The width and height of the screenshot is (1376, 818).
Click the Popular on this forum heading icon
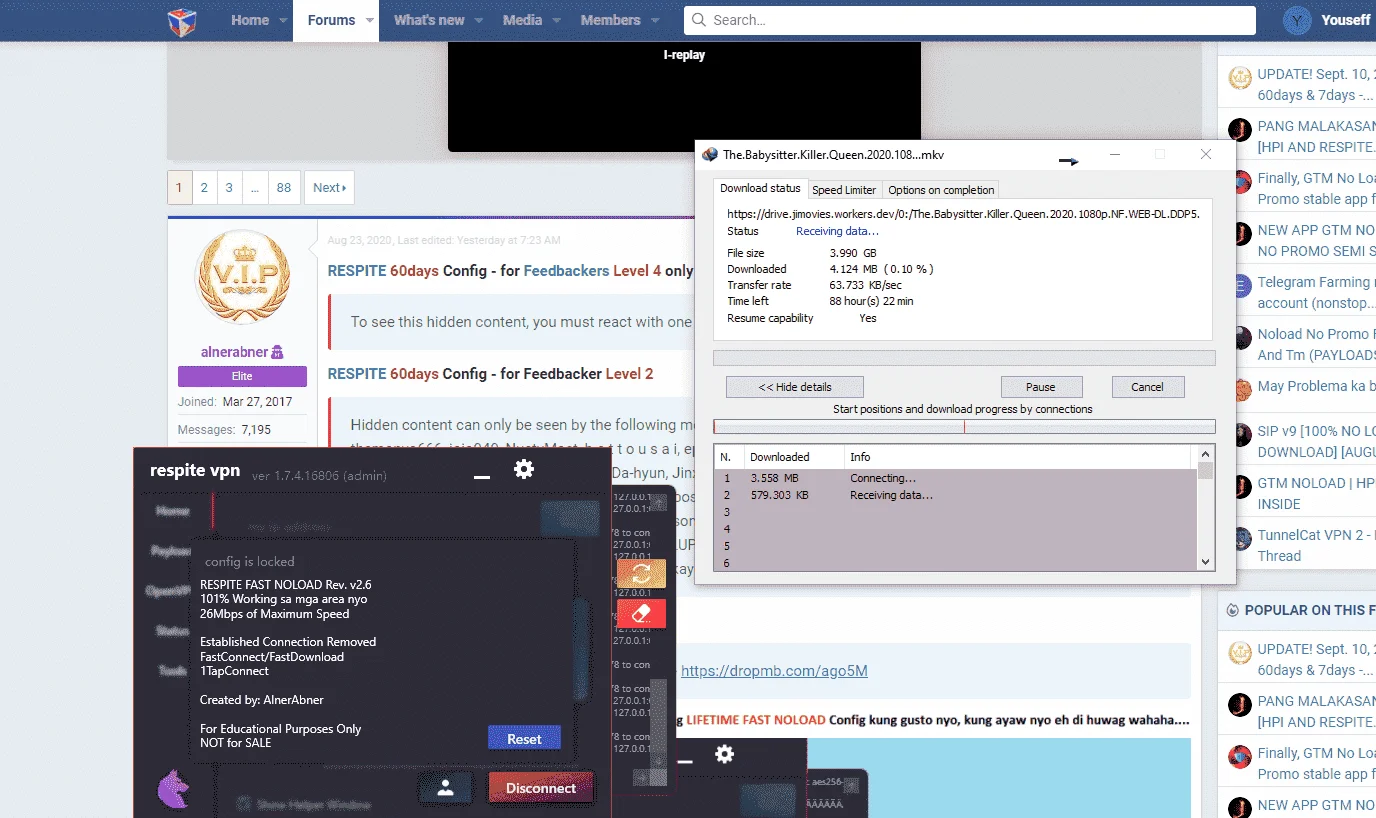[x=1232, y=610]
